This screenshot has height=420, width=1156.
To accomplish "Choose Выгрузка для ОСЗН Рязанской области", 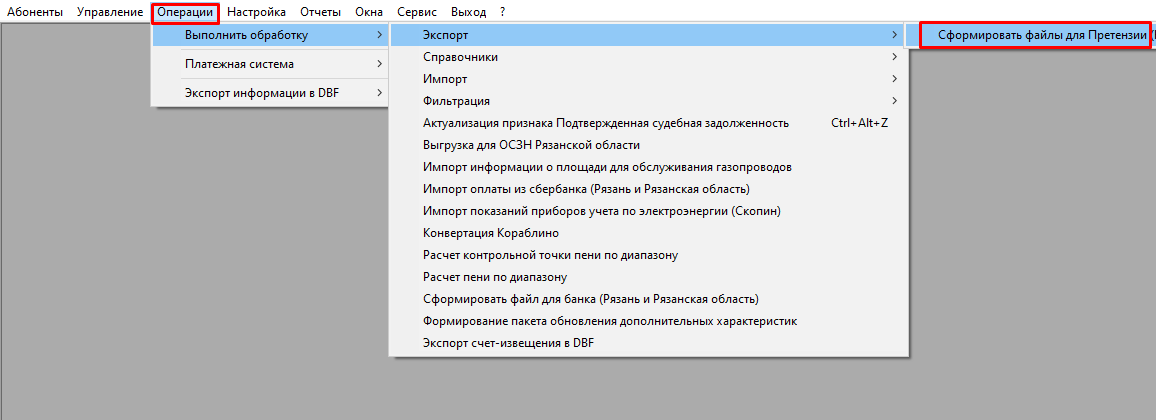I will coord(531,145).
